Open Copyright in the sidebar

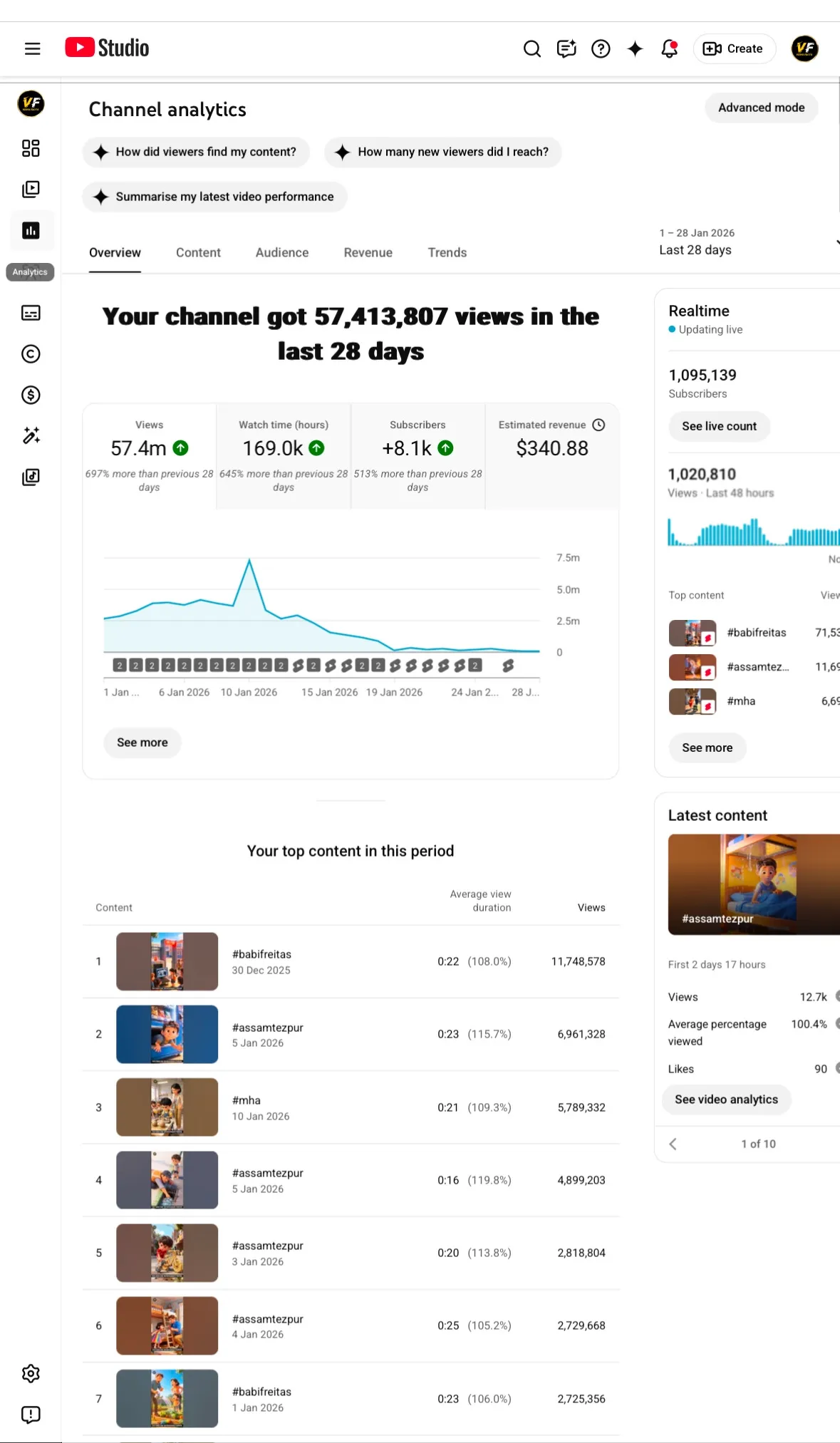(31, 354)
